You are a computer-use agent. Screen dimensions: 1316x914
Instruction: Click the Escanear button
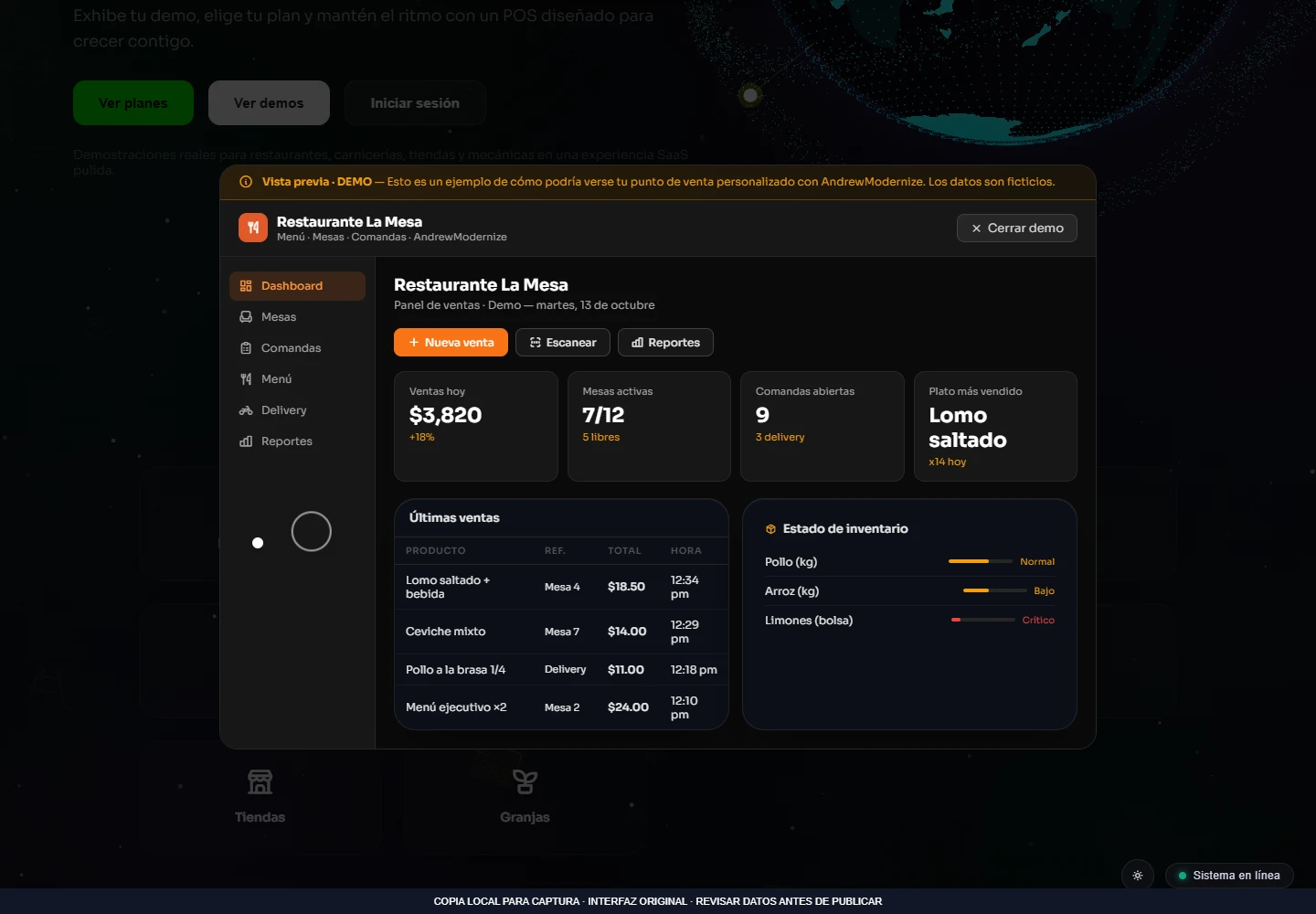tap(563, 343)
